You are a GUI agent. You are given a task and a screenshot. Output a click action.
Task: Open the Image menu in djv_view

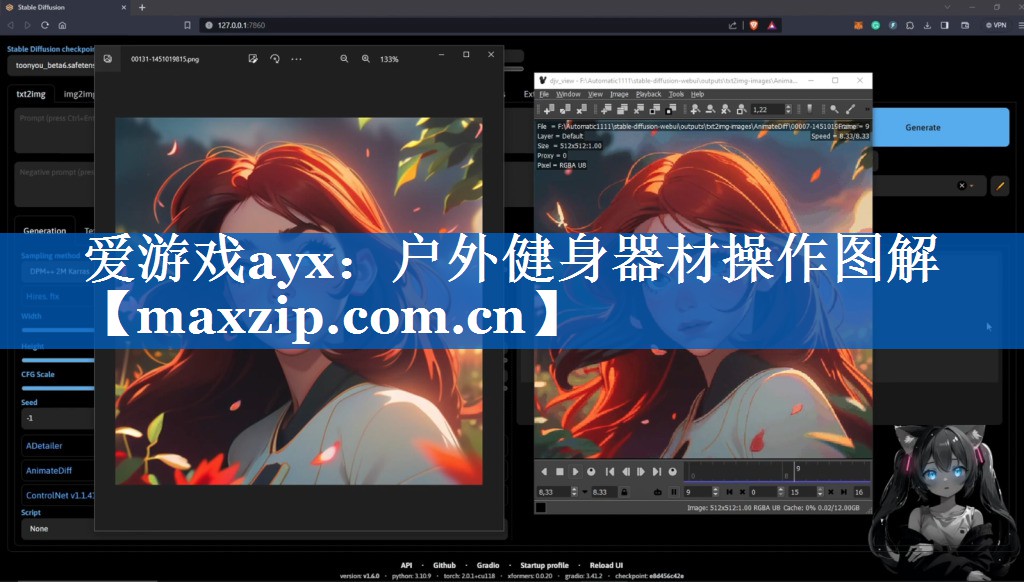619,94
